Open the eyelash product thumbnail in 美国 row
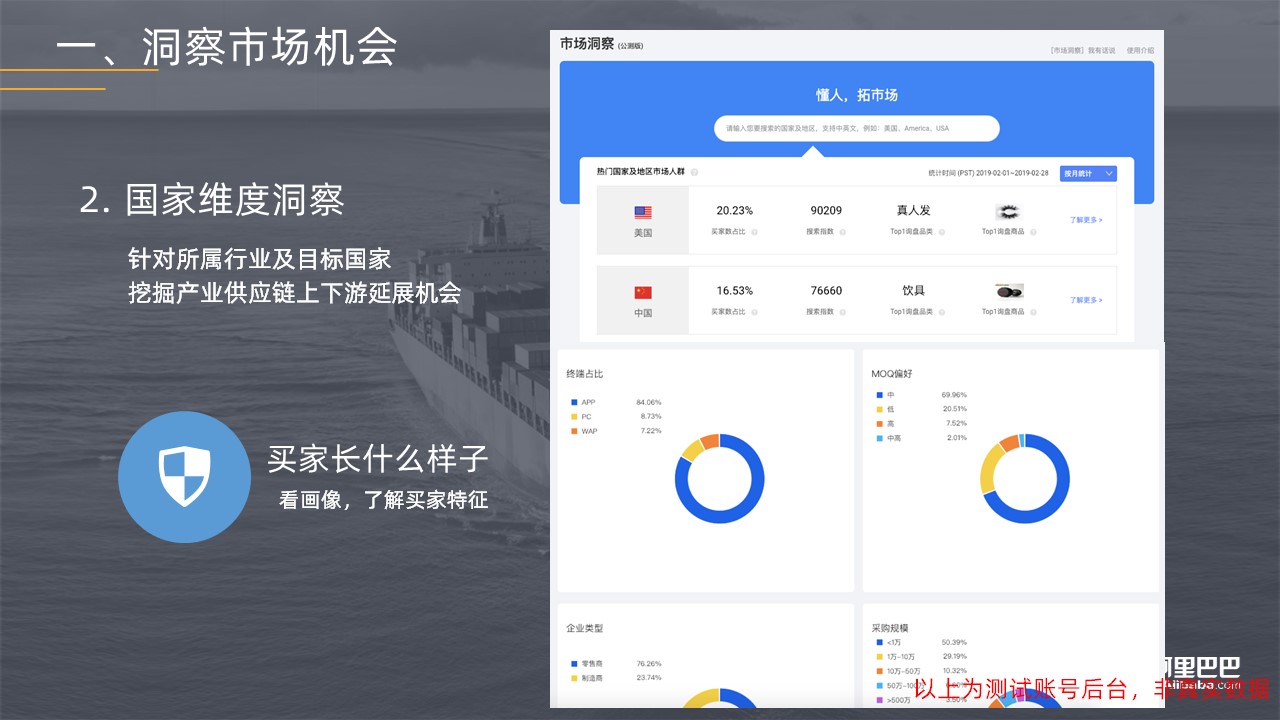 coord(1008,211)
